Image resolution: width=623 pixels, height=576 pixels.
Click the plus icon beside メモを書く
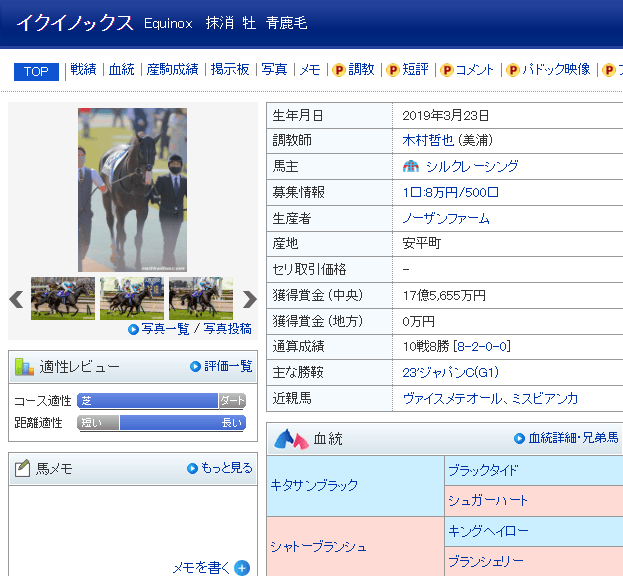pyautogui.click(x=242, y=568)
